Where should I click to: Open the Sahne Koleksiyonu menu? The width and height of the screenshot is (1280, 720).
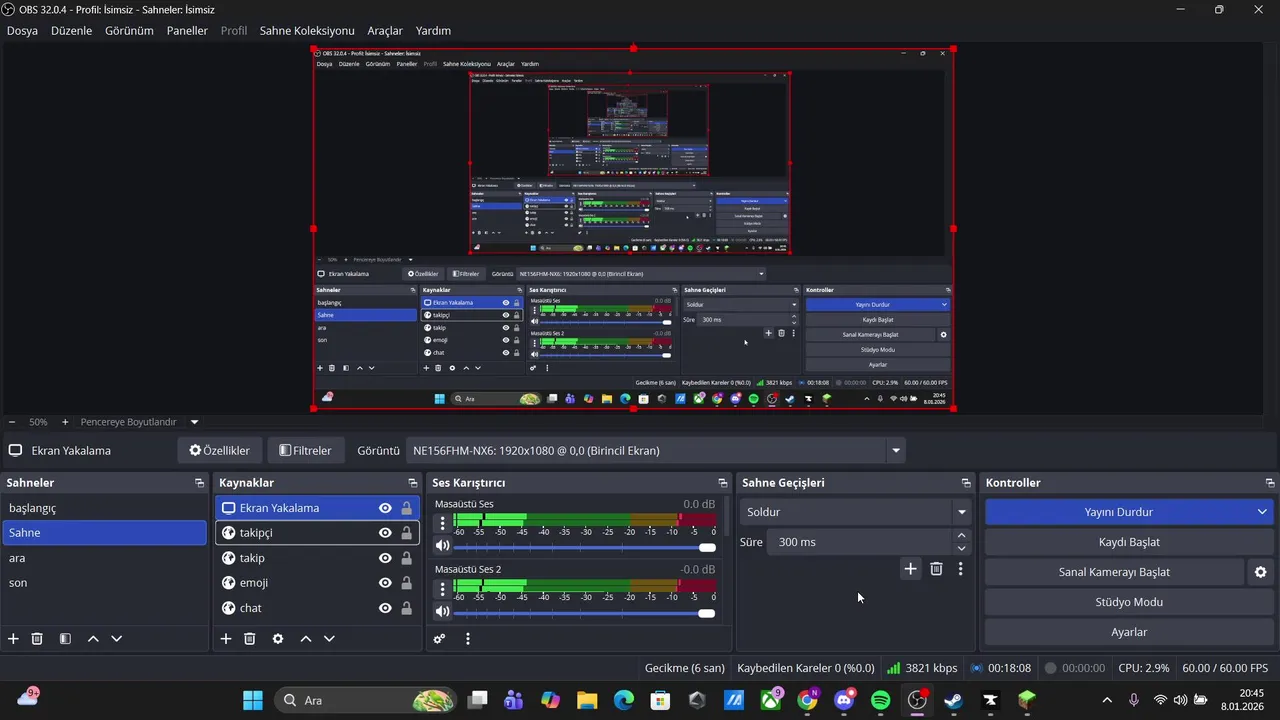click(x=307, y=31)
